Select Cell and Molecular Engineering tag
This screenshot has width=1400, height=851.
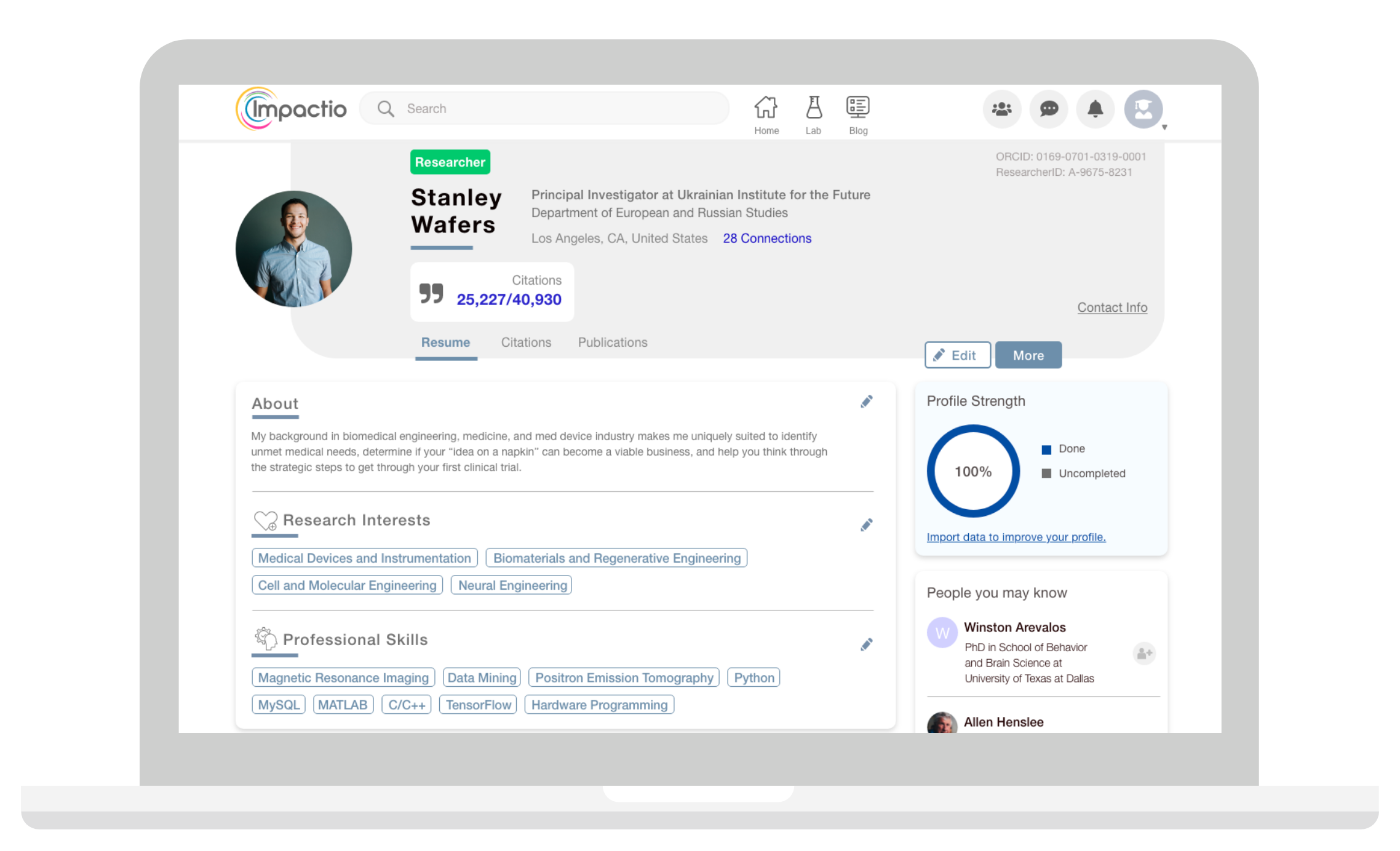point(348,585)
